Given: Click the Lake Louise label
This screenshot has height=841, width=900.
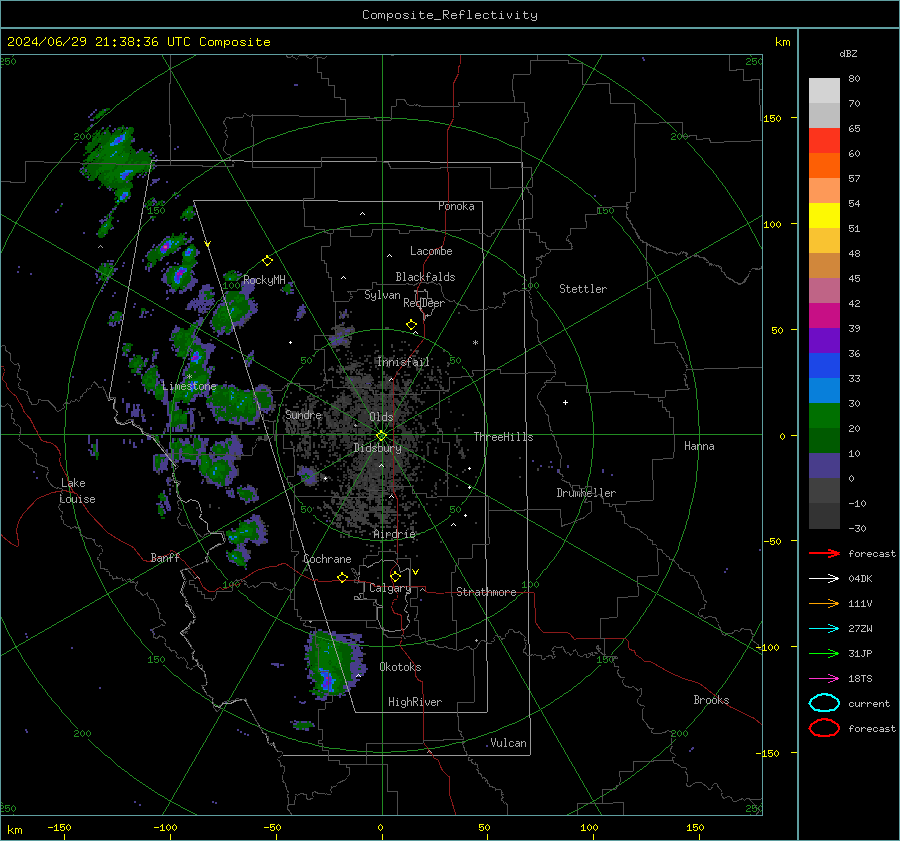Looking at the screenshot, I should coord(77,491).
